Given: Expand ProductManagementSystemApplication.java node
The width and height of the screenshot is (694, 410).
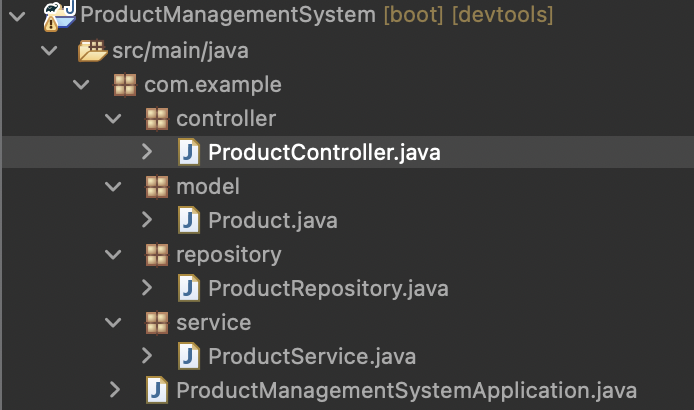Looking at the screenshot, I should pyautogui.click(x=114, y=391).
